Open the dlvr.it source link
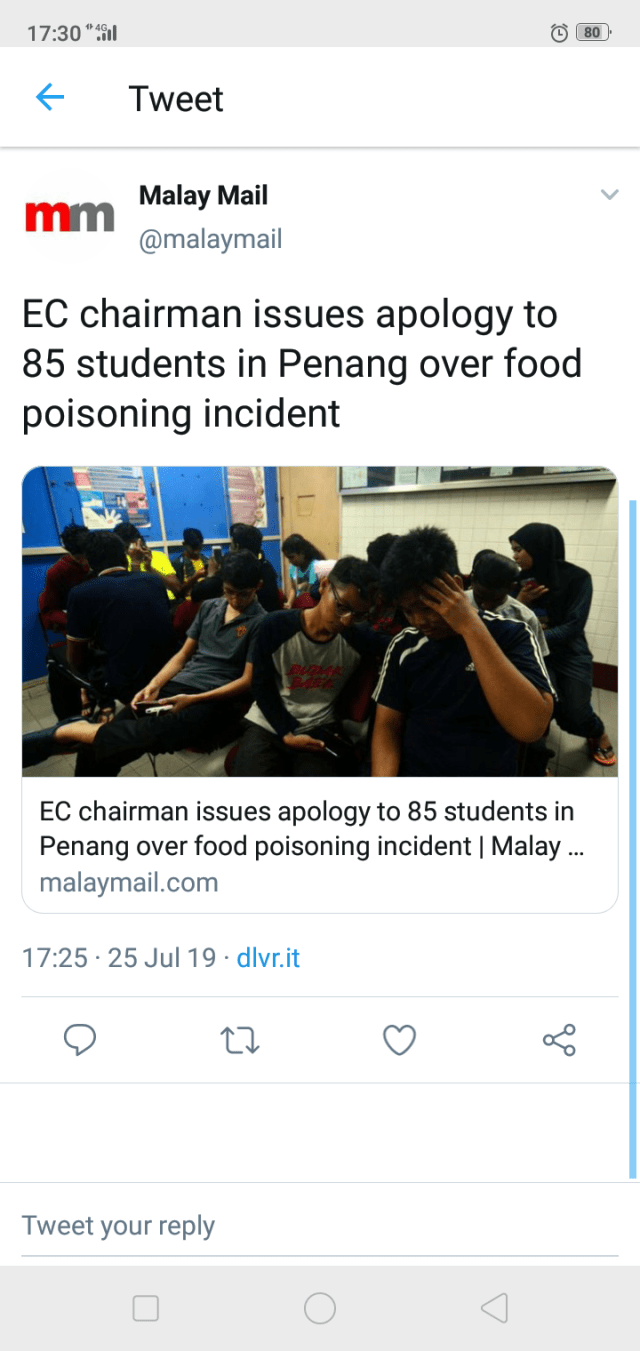 point(268,958)
